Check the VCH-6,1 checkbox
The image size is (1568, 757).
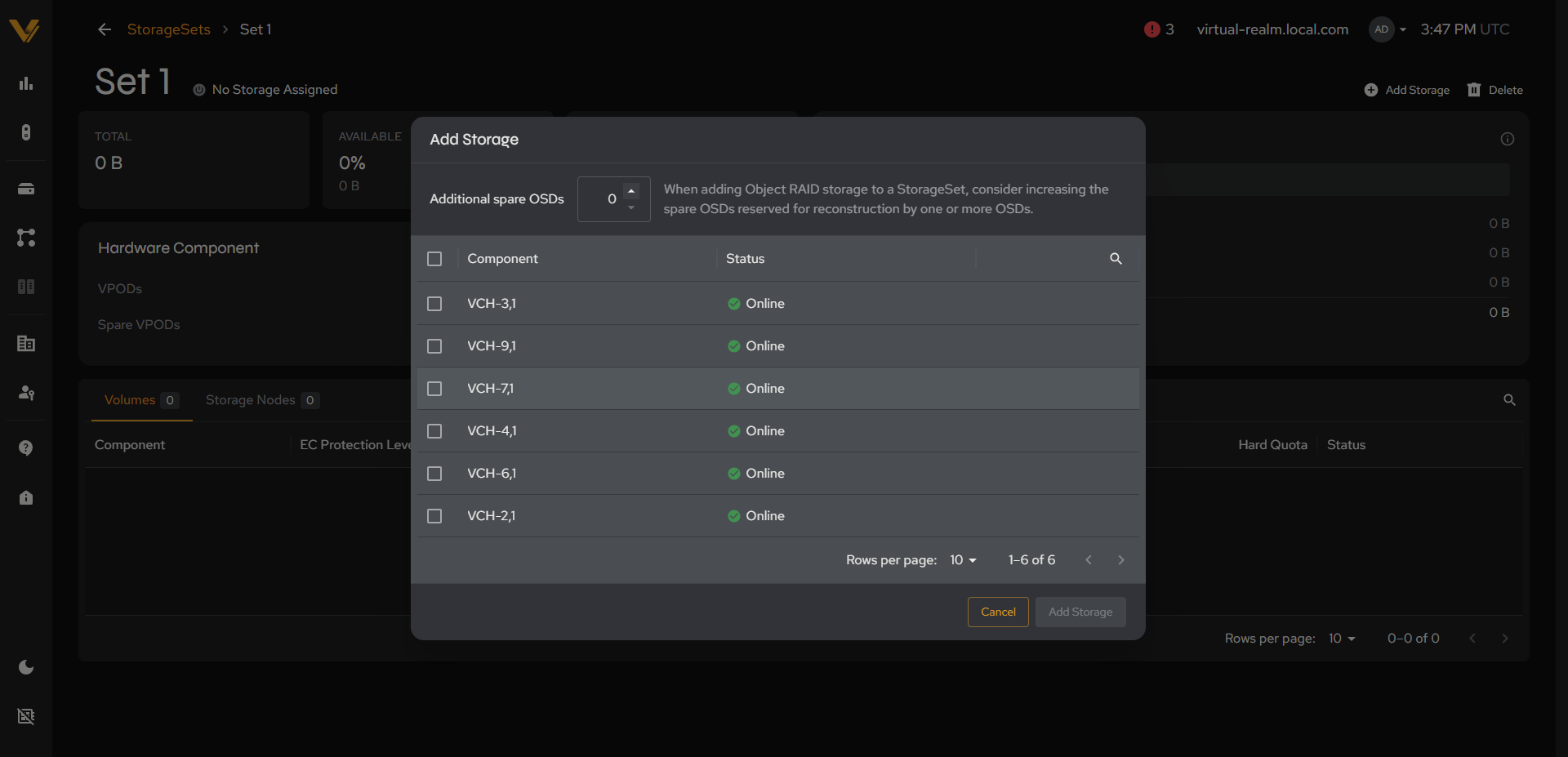(x=434, y=474)
